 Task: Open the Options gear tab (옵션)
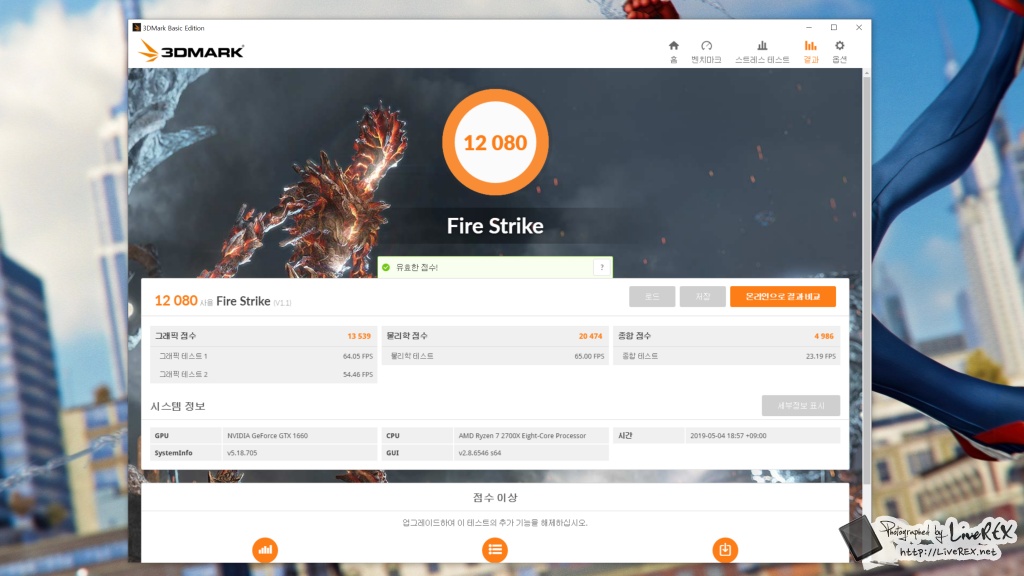[x=839, y=52]
